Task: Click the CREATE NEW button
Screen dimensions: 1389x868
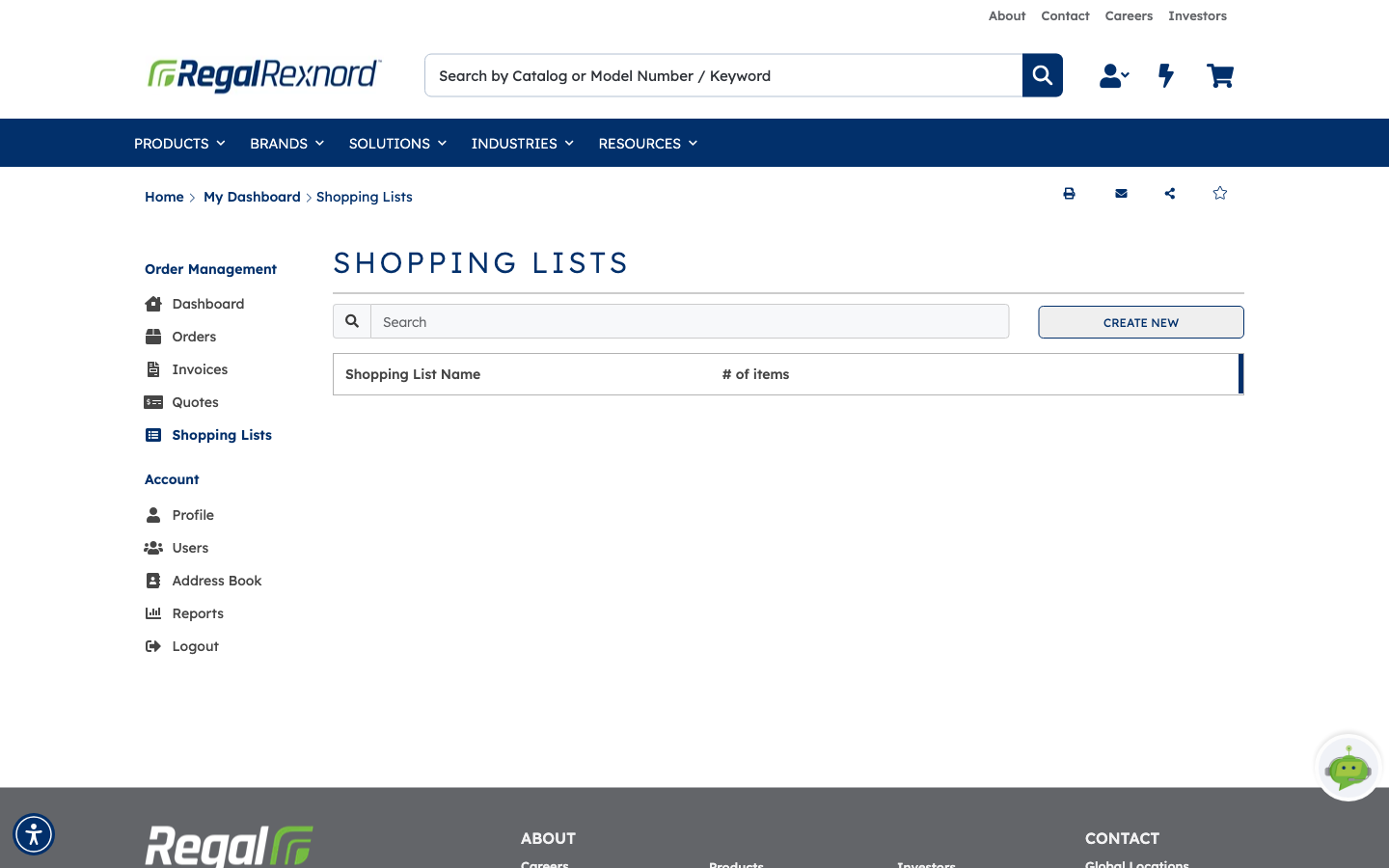Action: (x=1141, y=322)
